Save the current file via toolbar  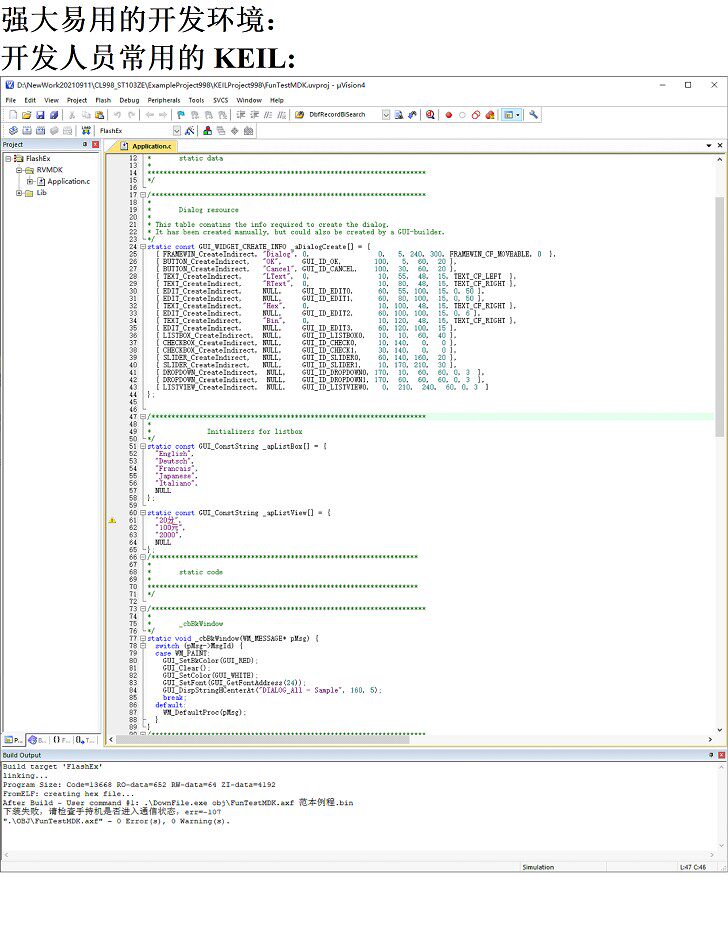(x=40, y=115)
